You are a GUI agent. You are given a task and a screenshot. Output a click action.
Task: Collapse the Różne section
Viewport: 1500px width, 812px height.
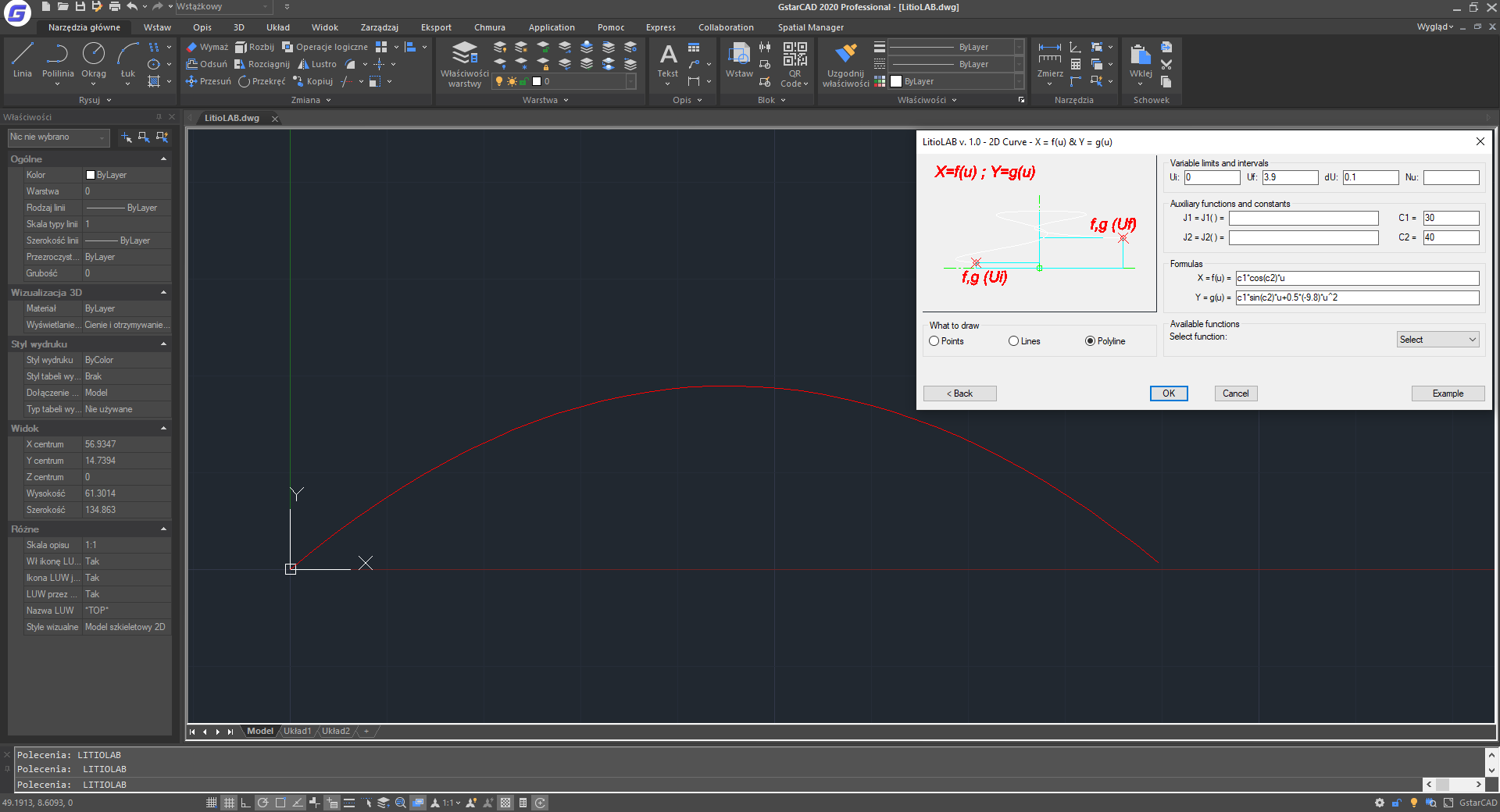[163, 529]
